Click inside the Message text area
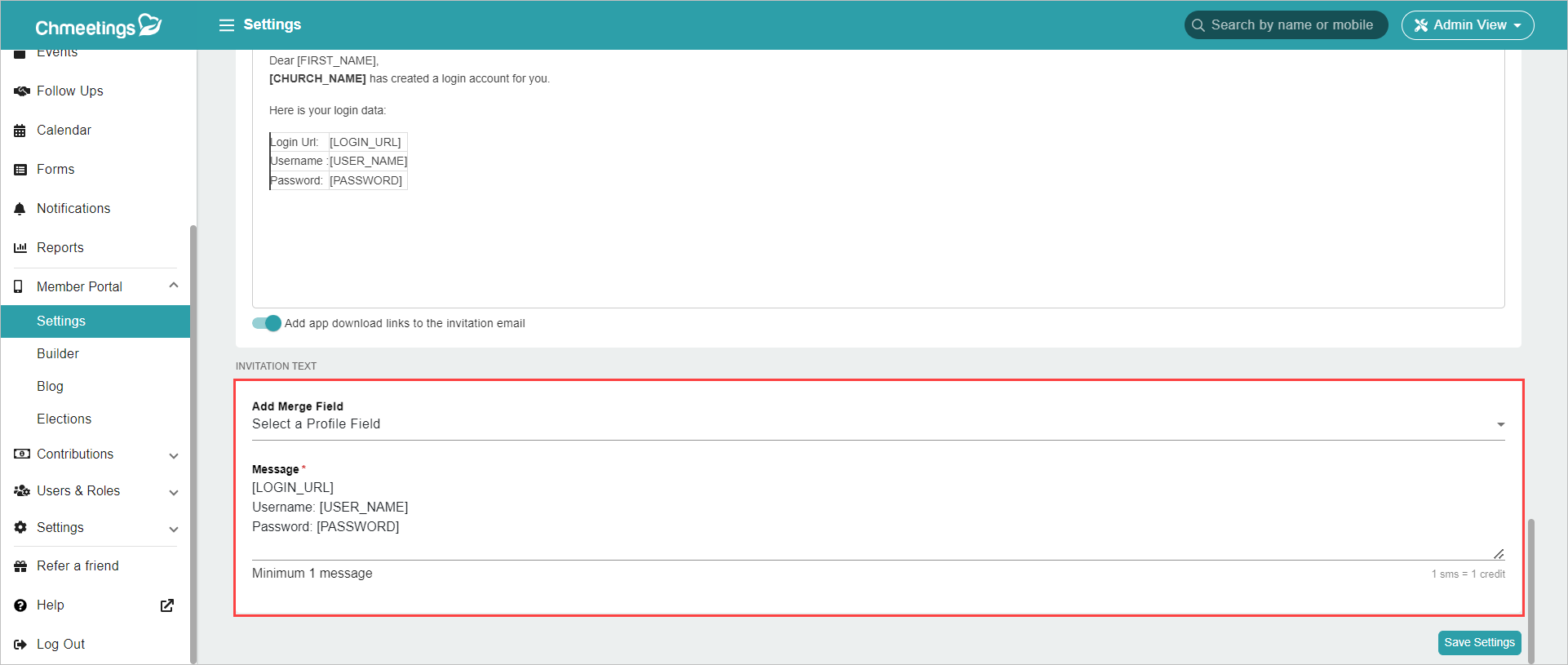1568x665 pixels. pyautogui.click(x=878, y=519)
